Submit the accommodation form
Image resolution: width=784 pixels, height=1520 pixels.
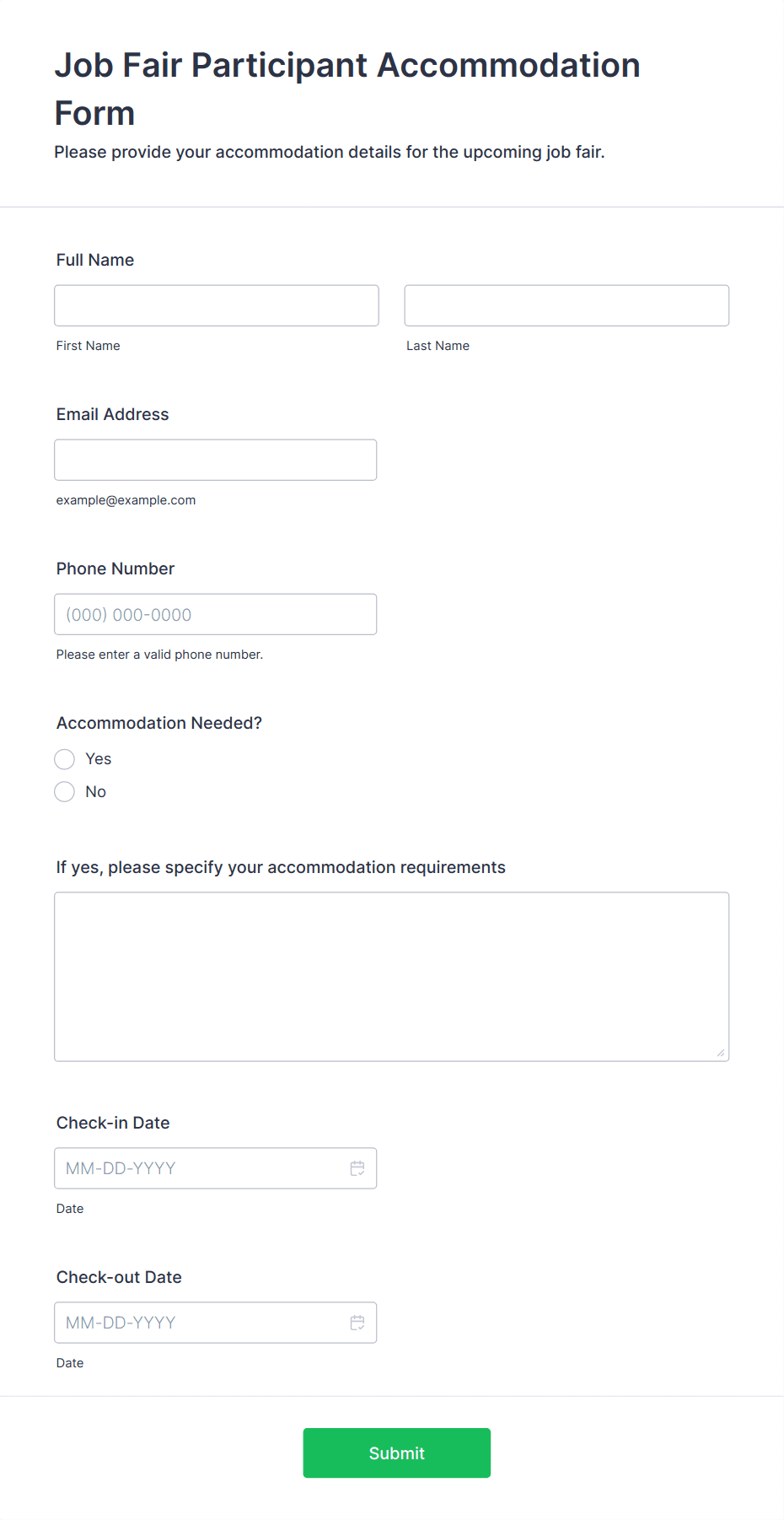coord(397,1453)
